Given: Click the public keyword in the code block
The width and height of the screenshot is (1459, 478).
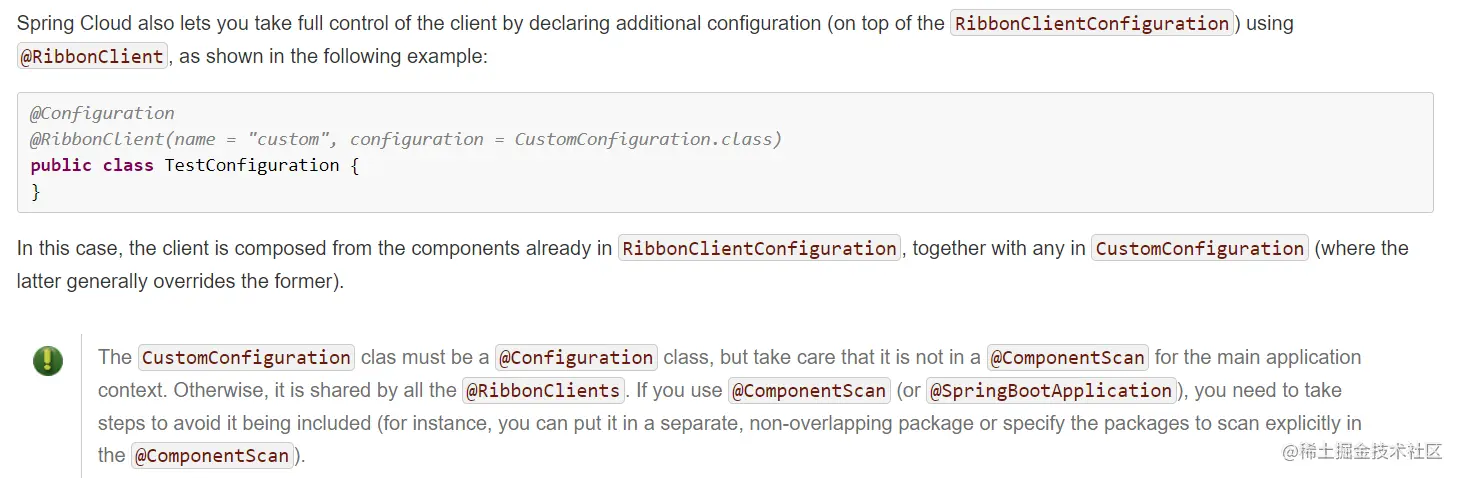Looking at the screenshot, I should (x=61, y=165).
